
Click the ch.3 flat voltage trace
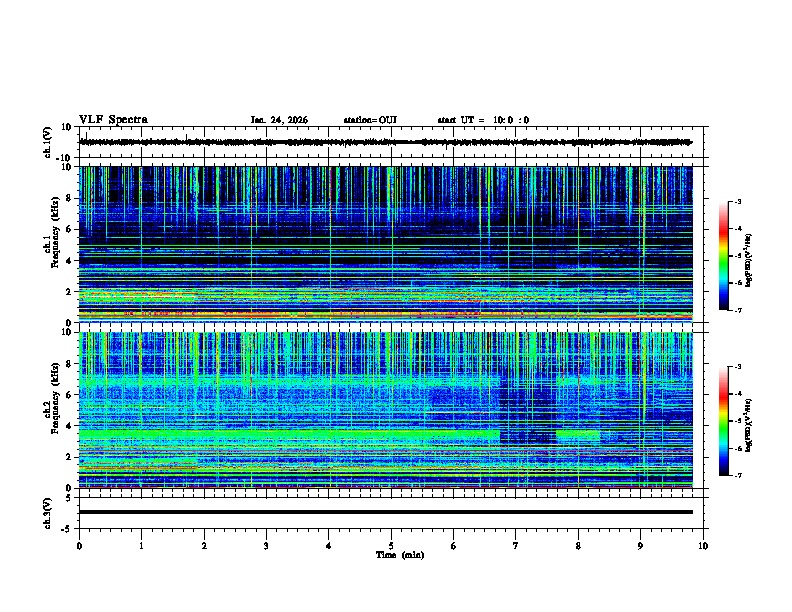pos(386,512)
